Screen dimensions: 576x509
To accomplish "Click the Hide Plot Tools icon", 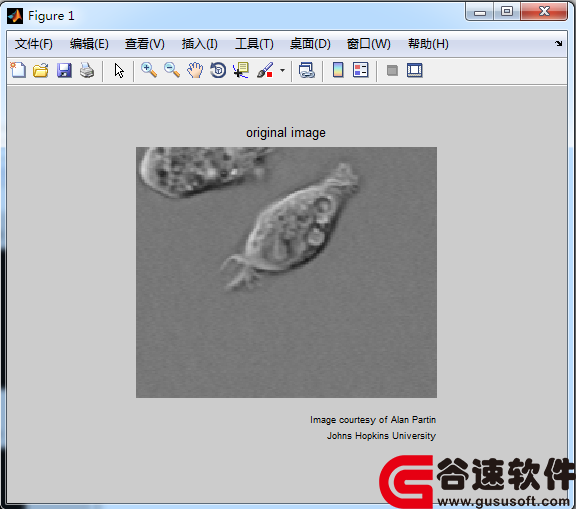I will 392,70.
